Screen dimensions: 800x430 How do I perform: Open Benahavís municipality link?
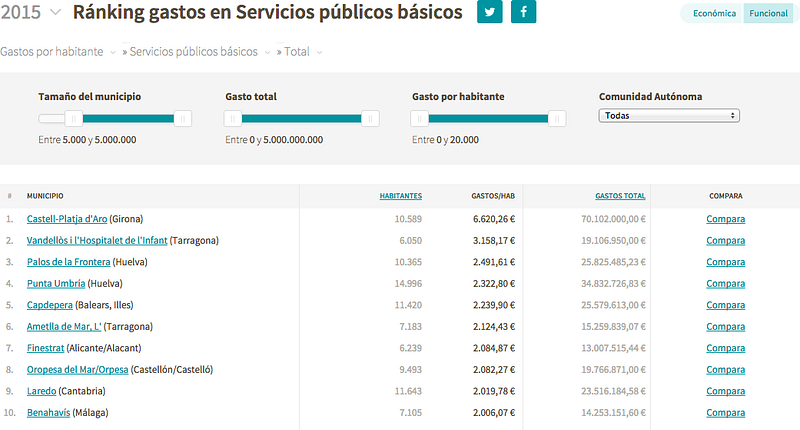(48, 412)
